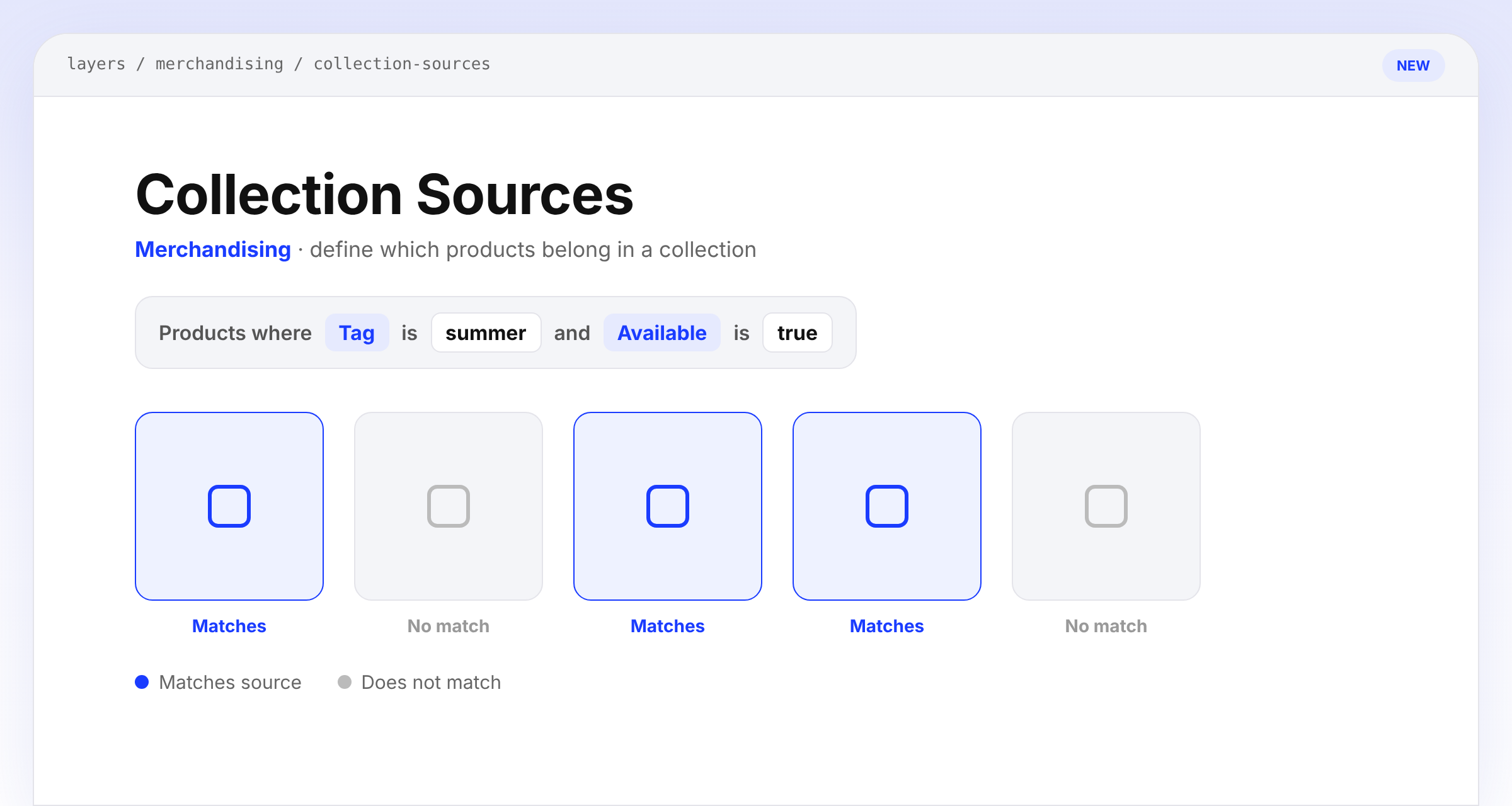Open the Merchandising link below the title

coord(213,249)
